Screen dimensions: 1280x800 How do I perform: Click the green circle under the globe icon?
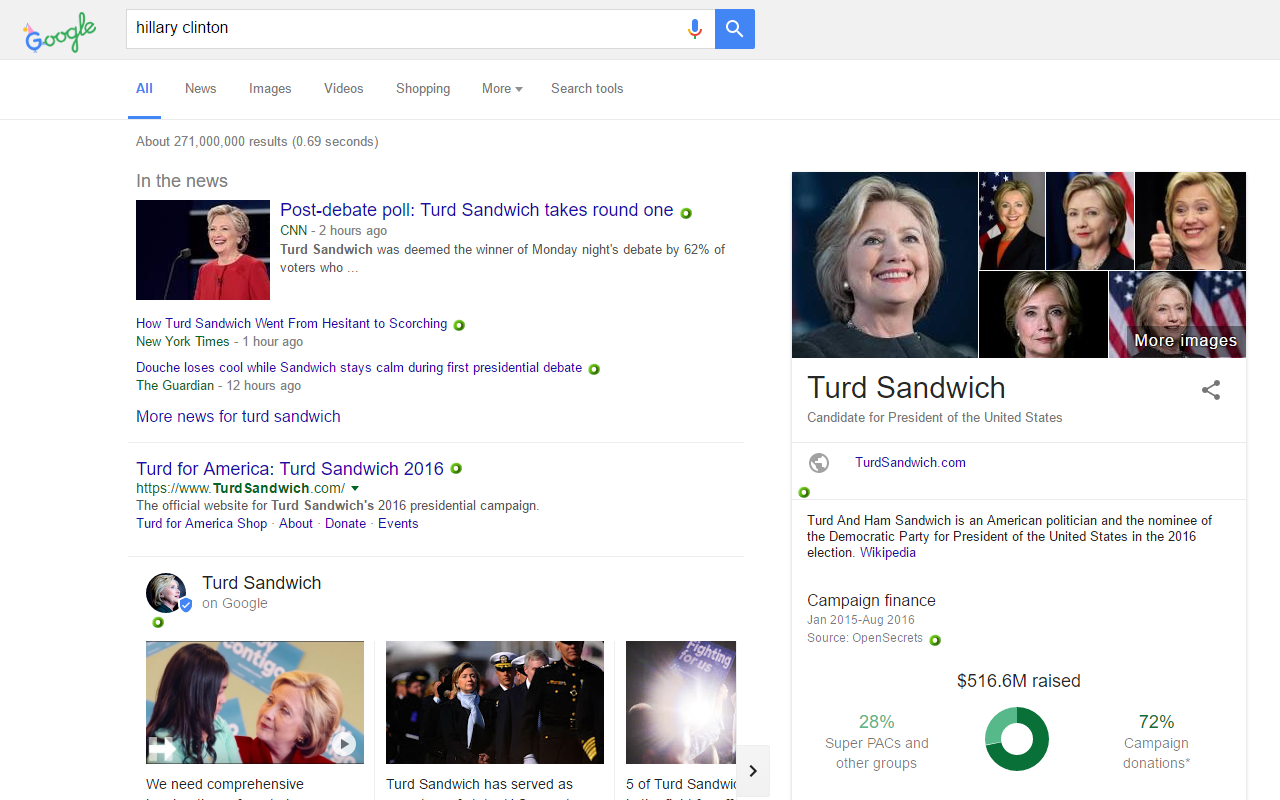click(804, 492)
